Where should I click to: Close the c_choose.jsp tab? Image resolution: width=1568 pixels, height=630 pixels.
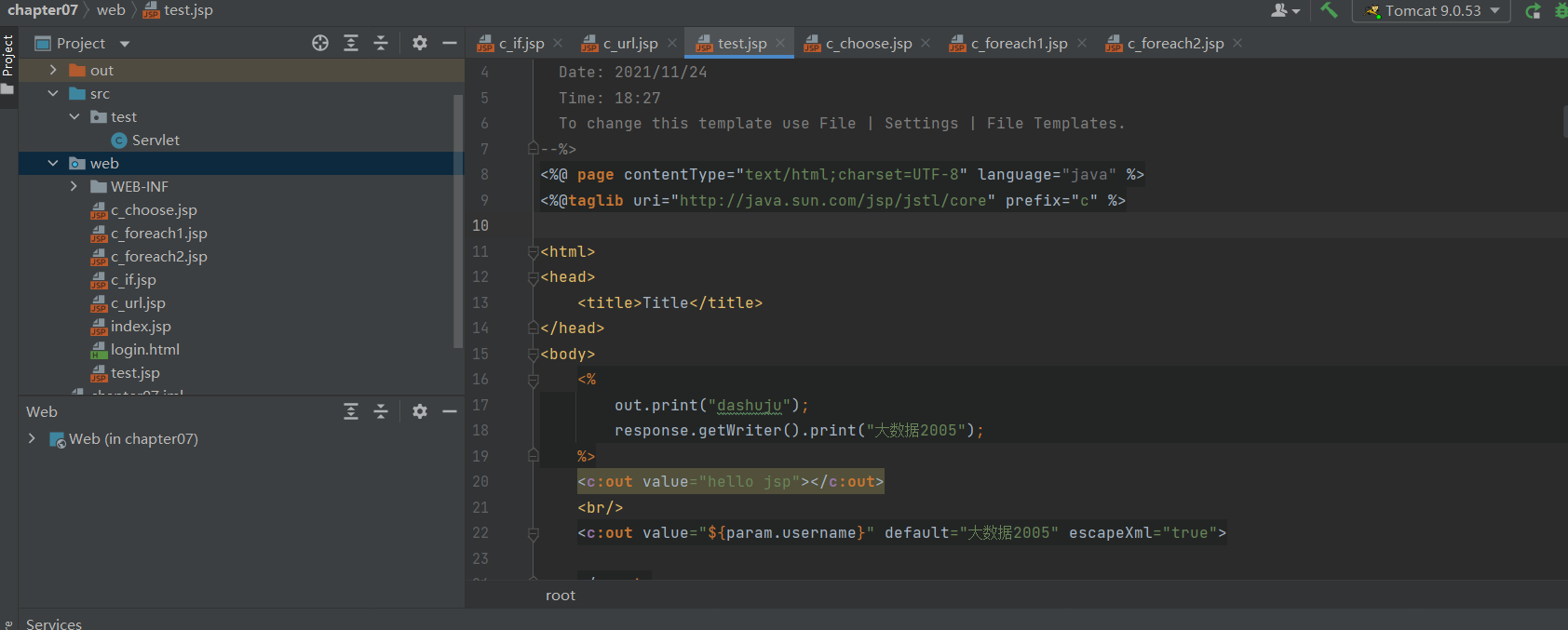pos(926,43)
